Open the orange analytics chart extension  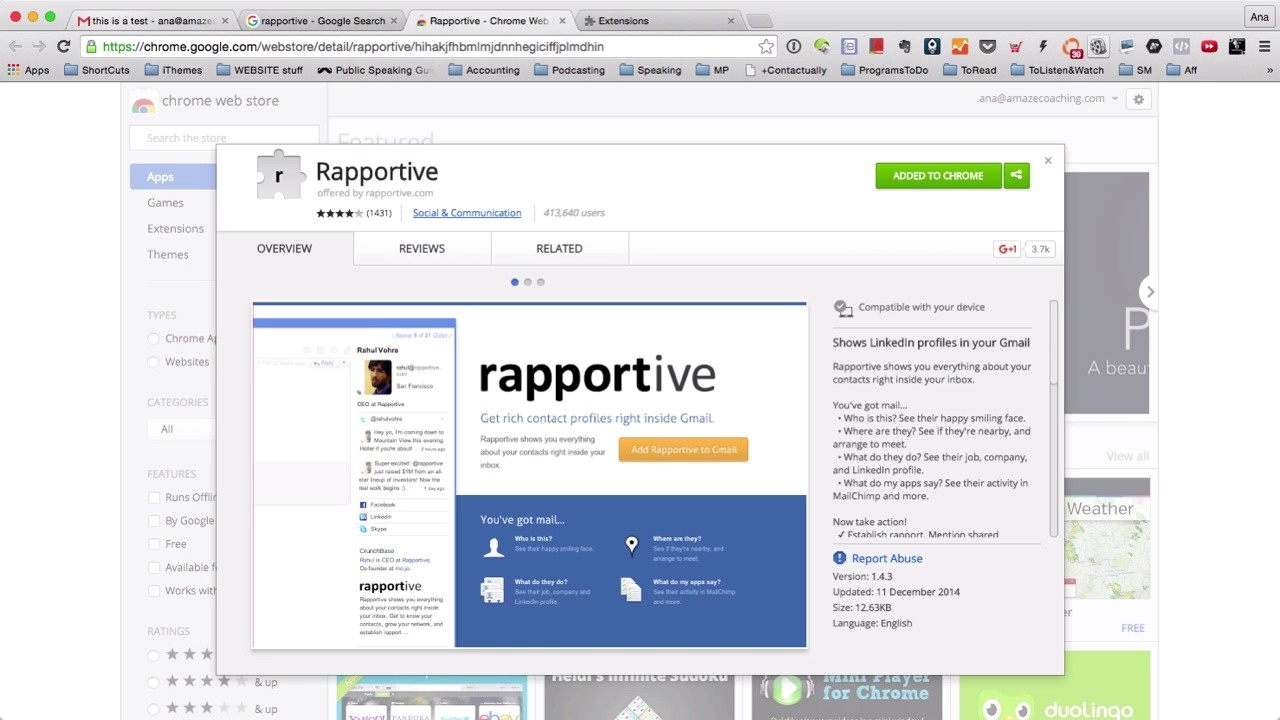(960, 46)
